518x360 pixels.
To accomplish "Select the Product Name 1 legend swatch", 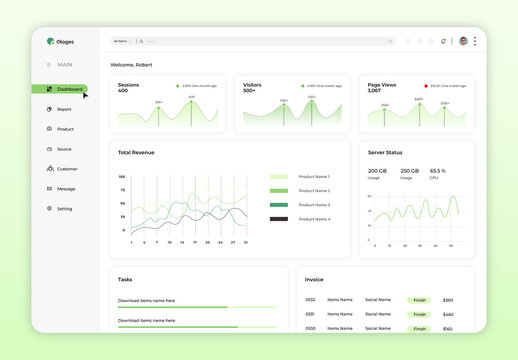I will pos(279,177).
